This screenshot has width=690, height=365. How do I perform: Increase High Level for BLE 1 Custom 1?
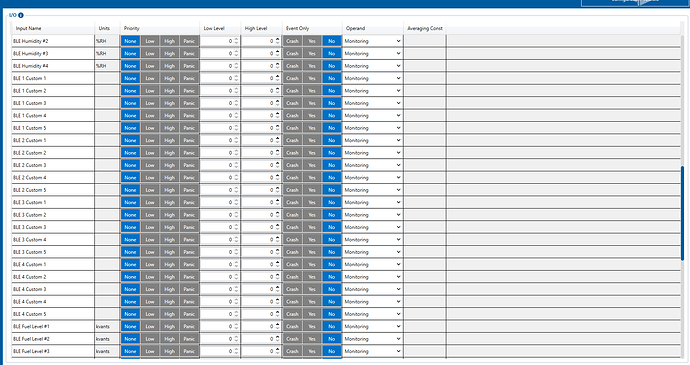278,76
